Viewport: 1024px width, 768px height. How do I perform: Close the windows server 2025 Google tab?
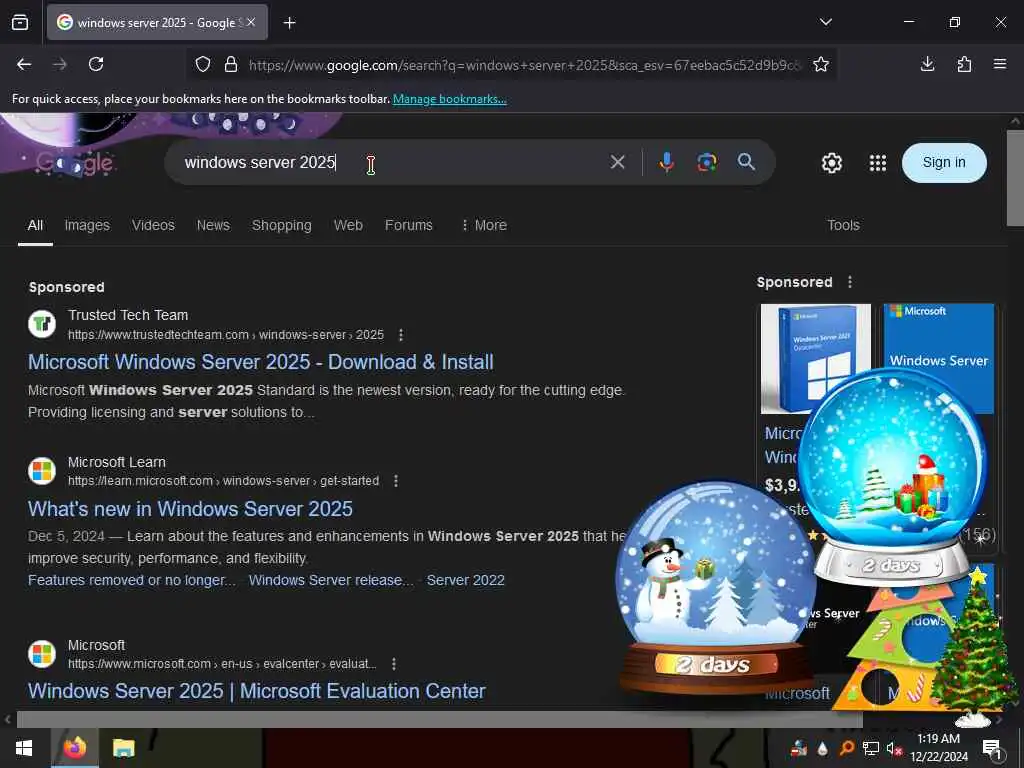[x=251, y=22]
